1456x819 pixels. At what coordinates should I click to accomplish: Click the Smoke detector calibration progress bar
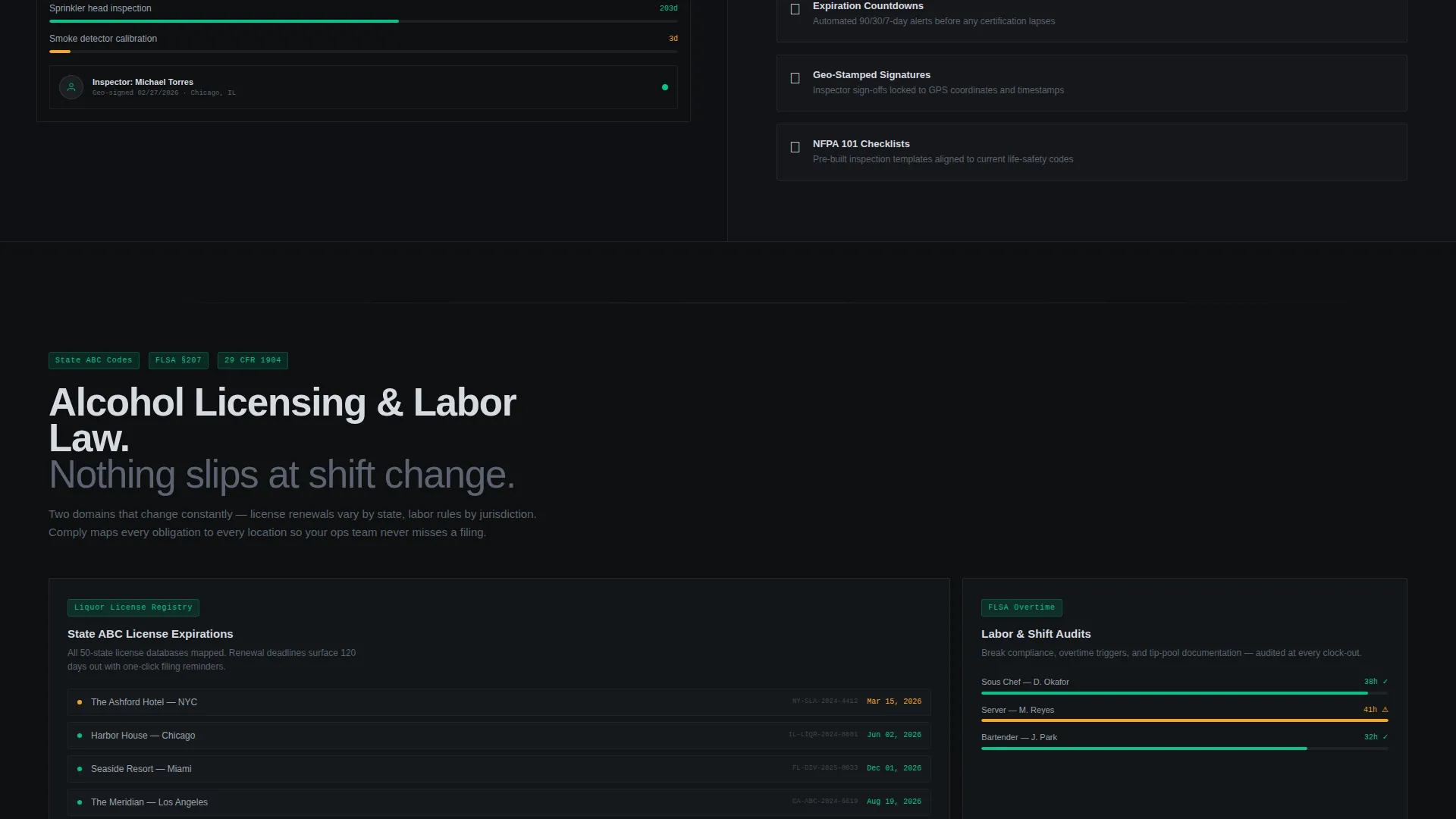click(x=363, y=52)
